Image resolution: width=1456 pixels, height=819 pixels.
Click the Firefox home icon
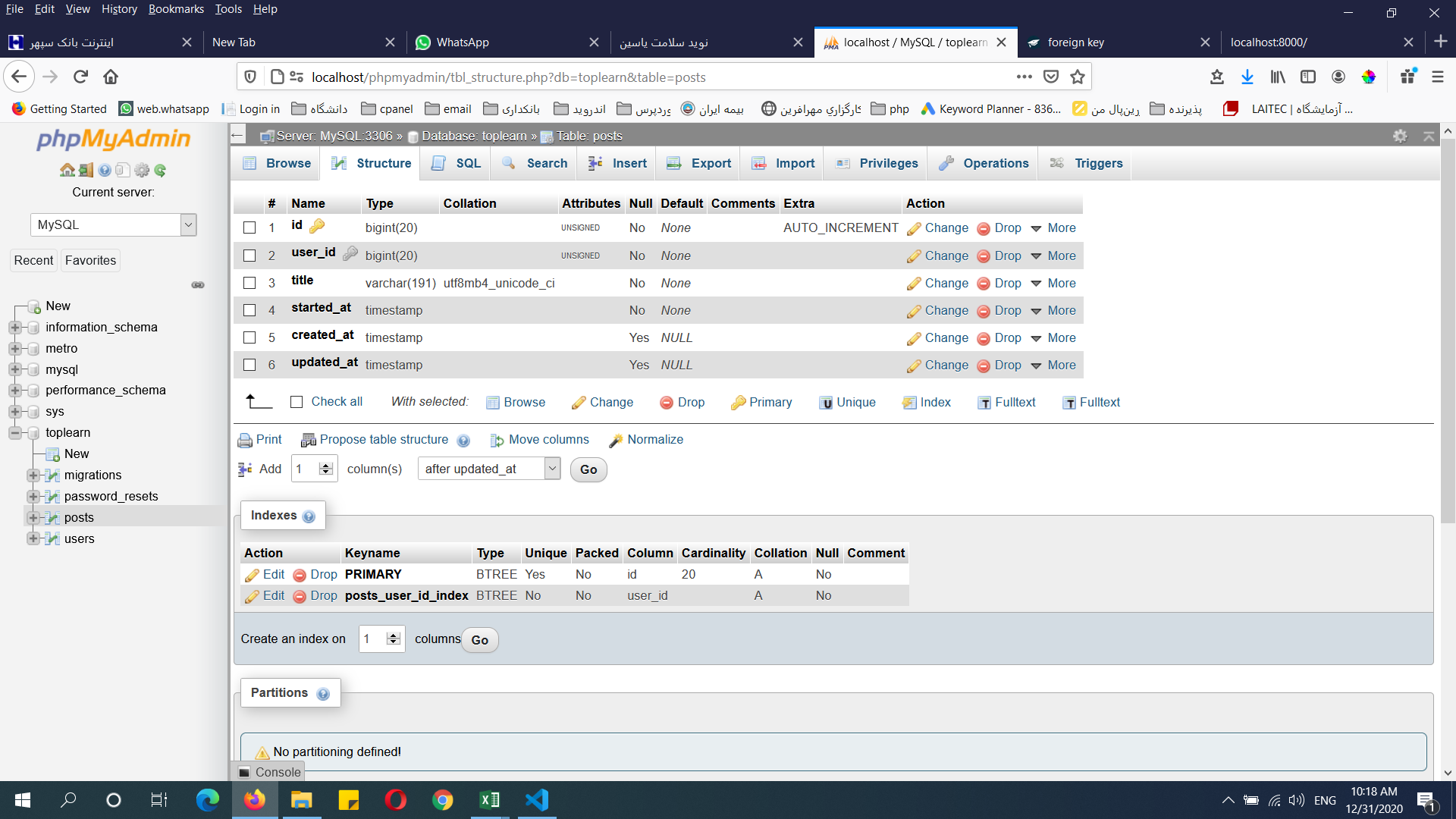[111, 77]
